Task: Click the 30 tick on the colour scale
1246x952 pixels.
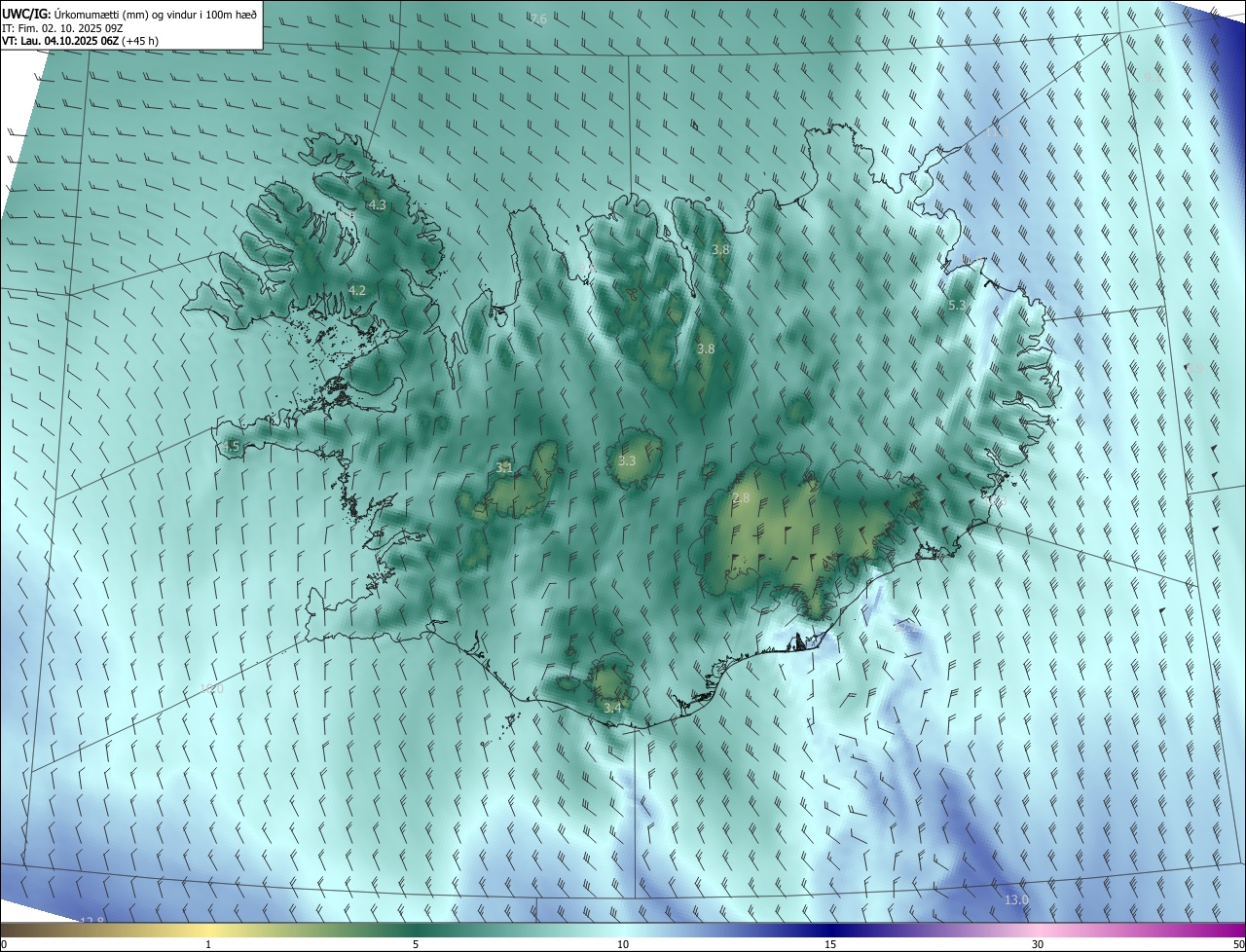Action: click(1038, 944)
